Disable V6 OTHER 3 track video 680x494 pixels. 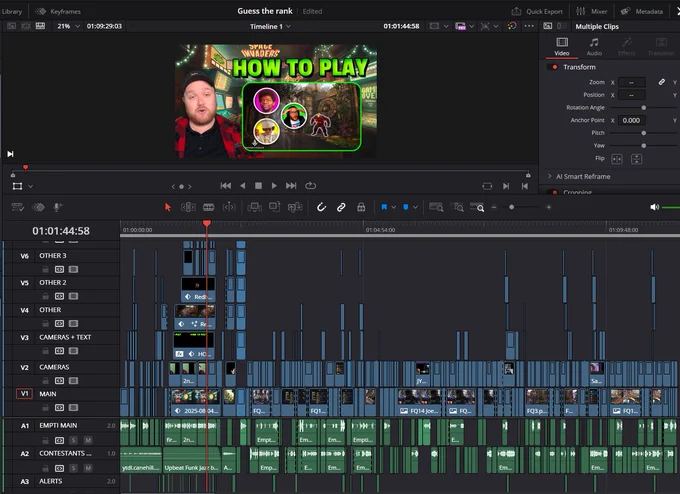[73, 269]
